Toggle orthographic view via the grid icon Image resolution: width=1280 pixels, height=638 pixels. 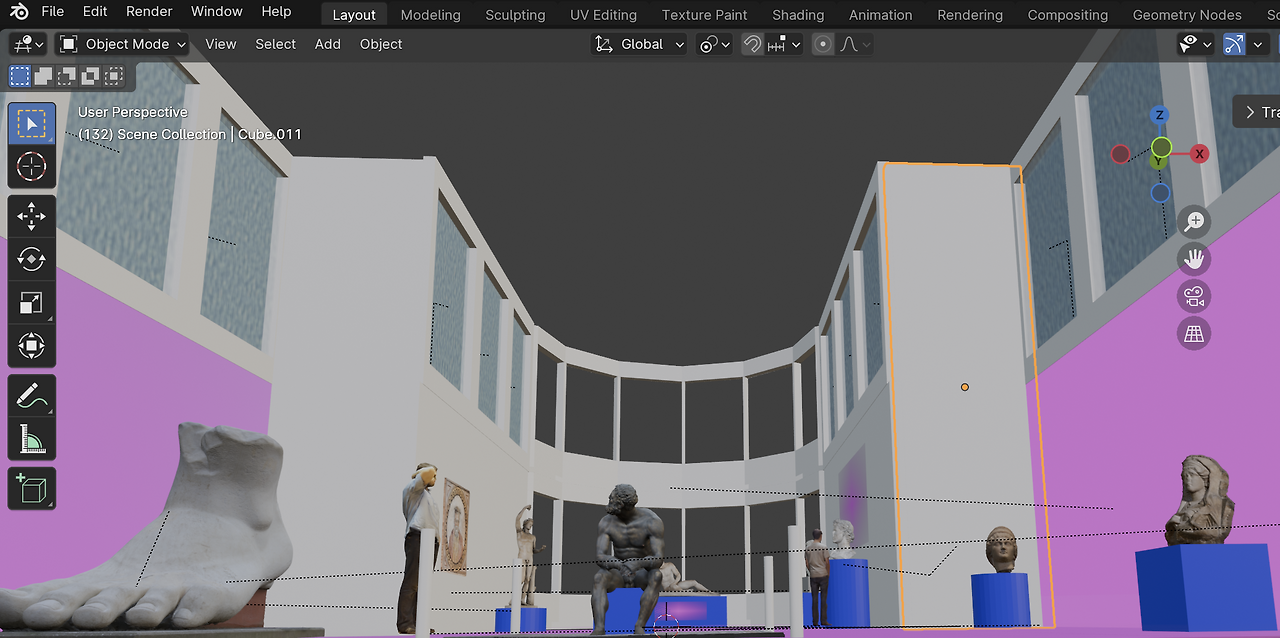1194,333
